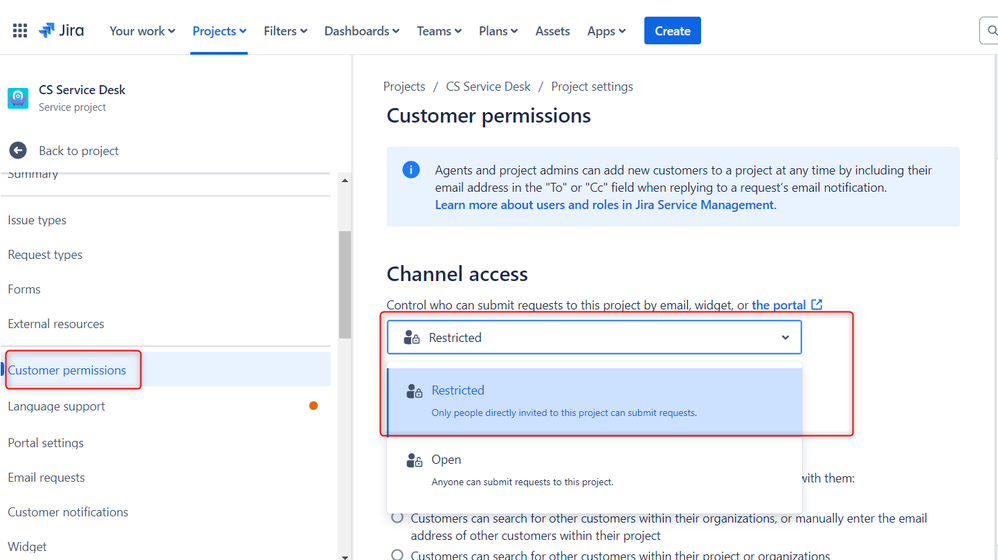The image size is (998, 560).
Task: Go to Portal settings in the sidebar
Action: [x=46, y=442]
